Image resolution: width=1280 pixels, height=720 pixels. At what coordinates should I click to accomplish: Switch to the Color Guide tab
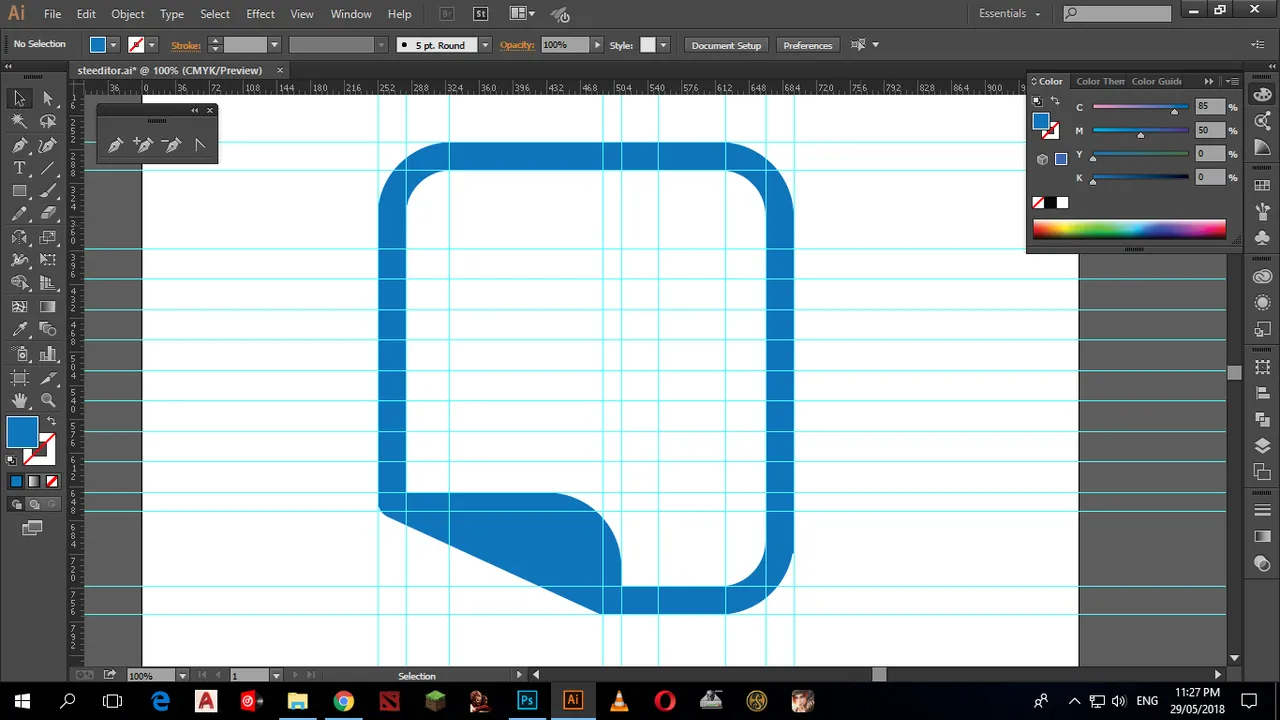[1157, 81]
